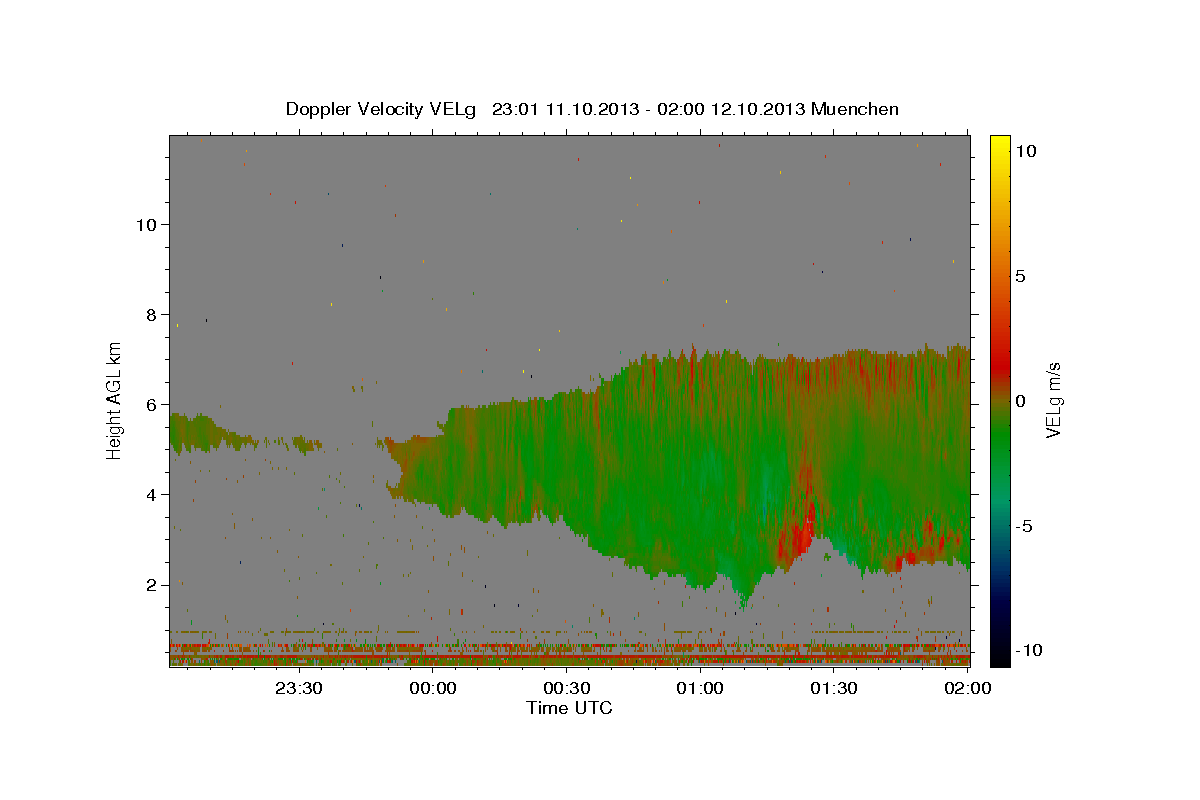
Task: Click the colorbar tick label -5
Action: (1023, 525)
